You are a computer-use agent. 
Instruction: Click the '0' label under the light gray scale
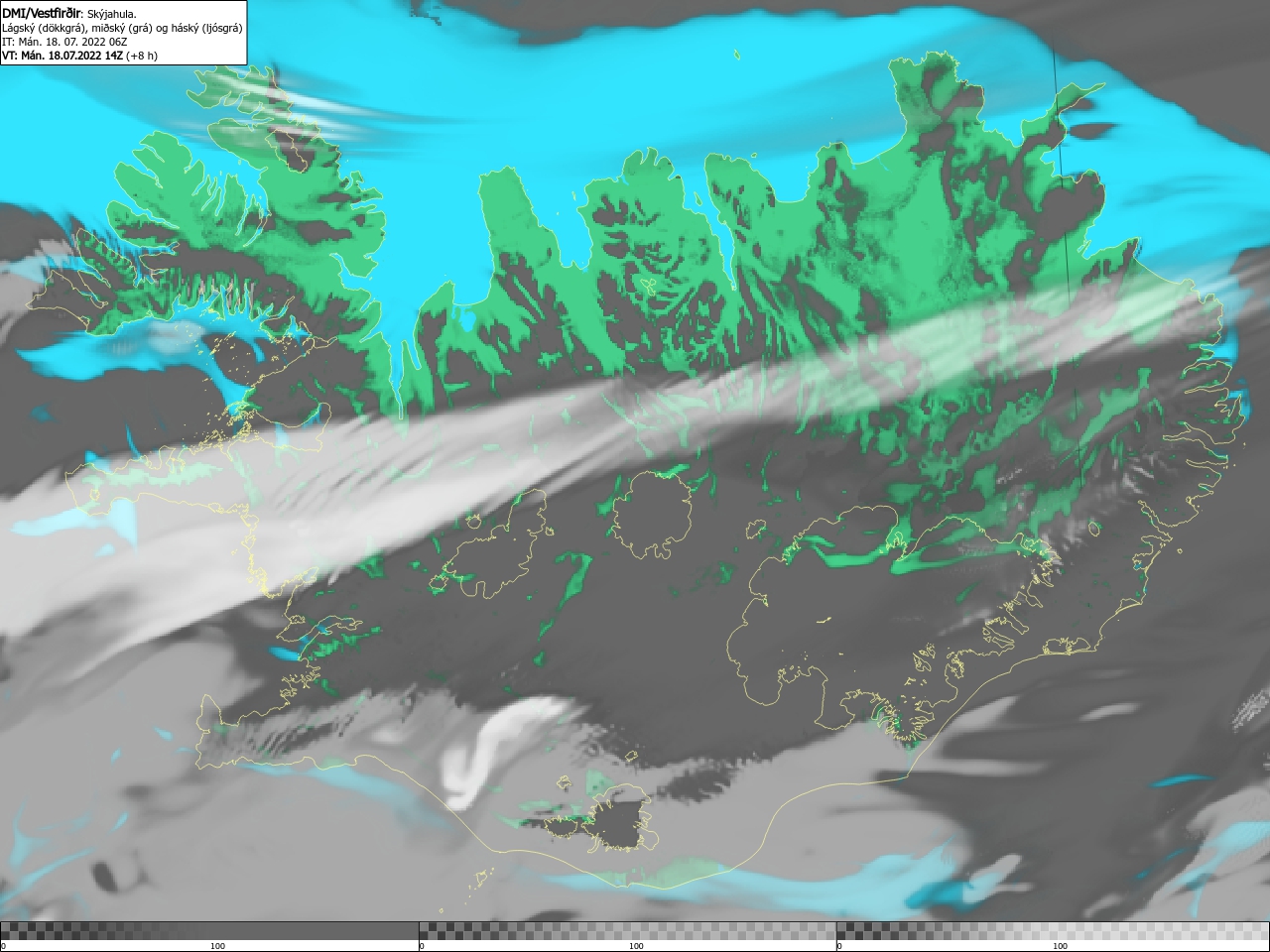click(x=839, y=946)
